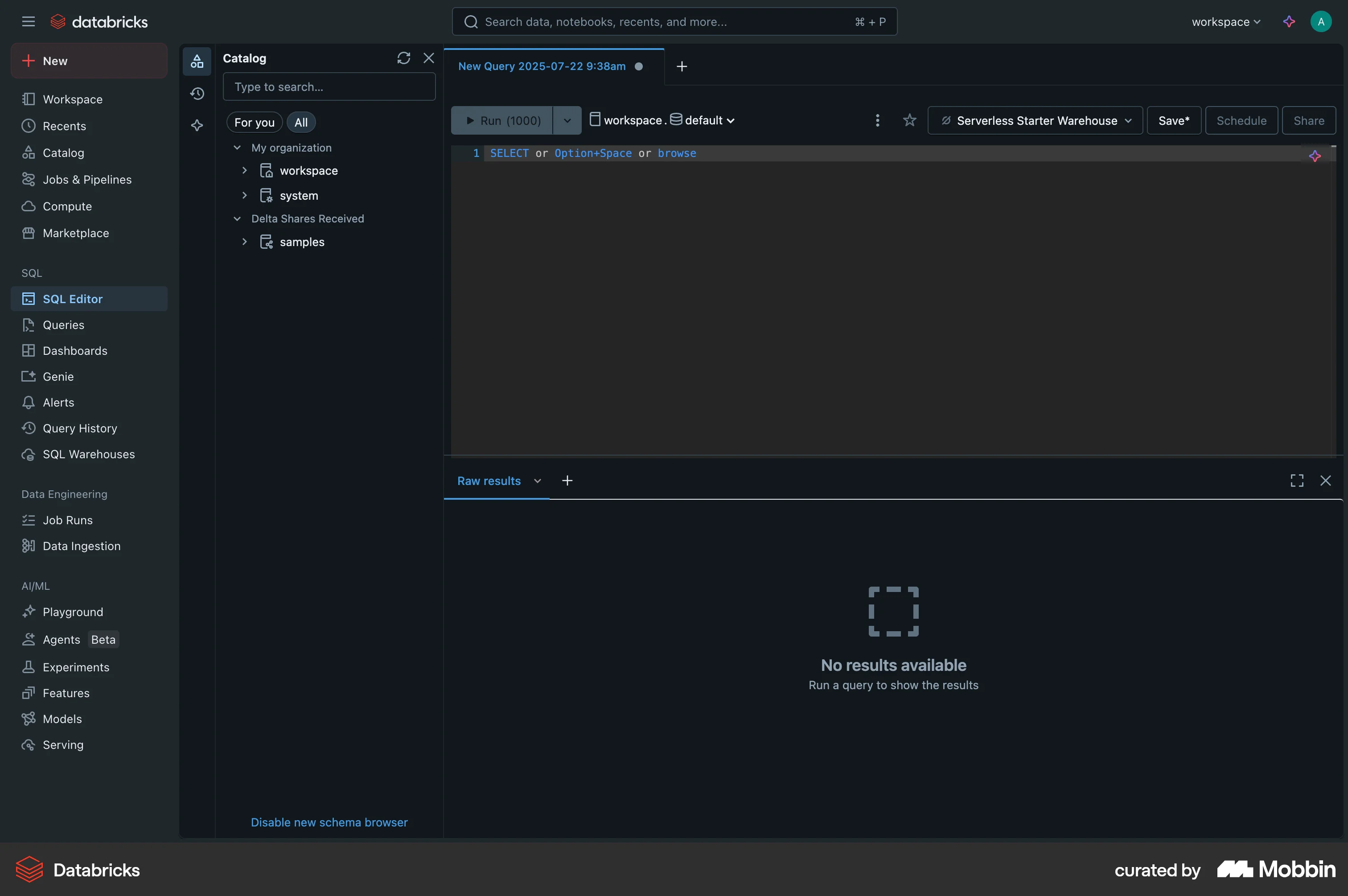
Task: Focus the global search bar
Action: click(x=674, y=22)
